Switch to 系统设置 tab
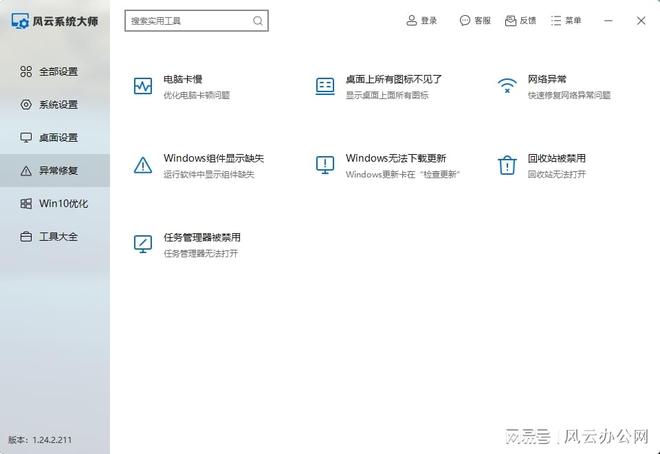The image size is (660, 454). pyautogui.click(x=55, y=104)
